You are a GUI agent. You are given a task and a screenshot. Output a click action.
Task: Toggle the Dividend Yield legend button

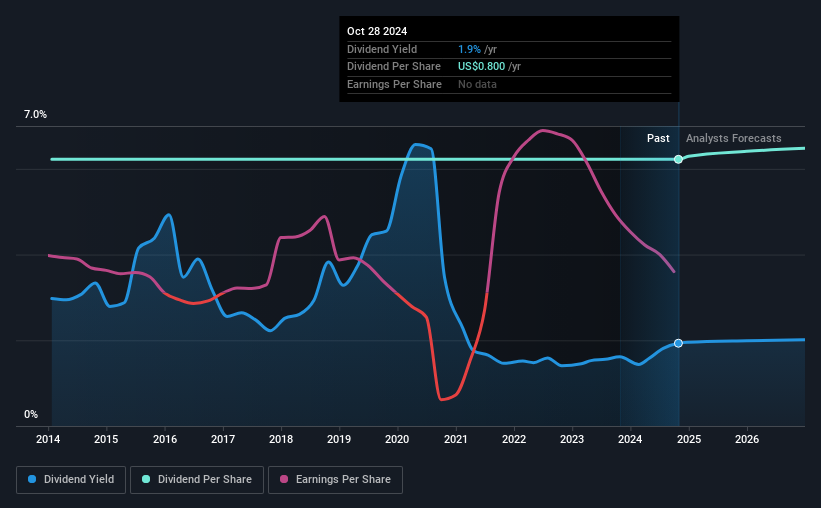tap(71, 479)
